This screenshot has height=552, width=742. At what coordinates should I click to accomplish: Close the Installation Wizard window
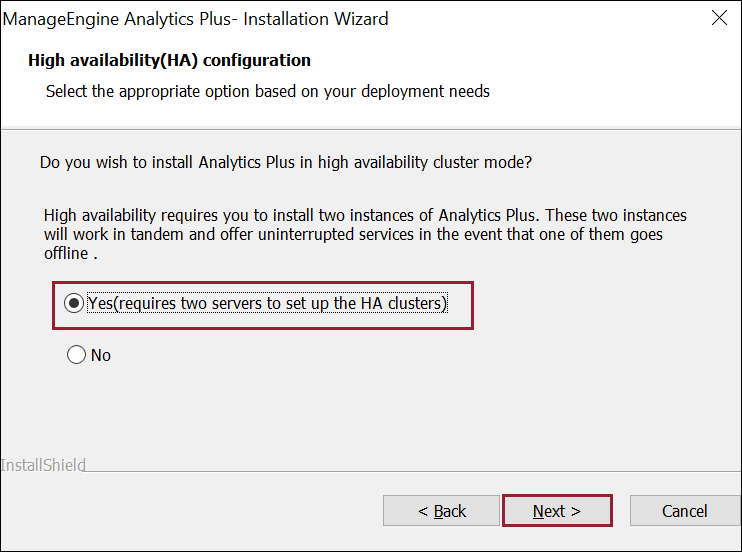click(x=718, y=18)
